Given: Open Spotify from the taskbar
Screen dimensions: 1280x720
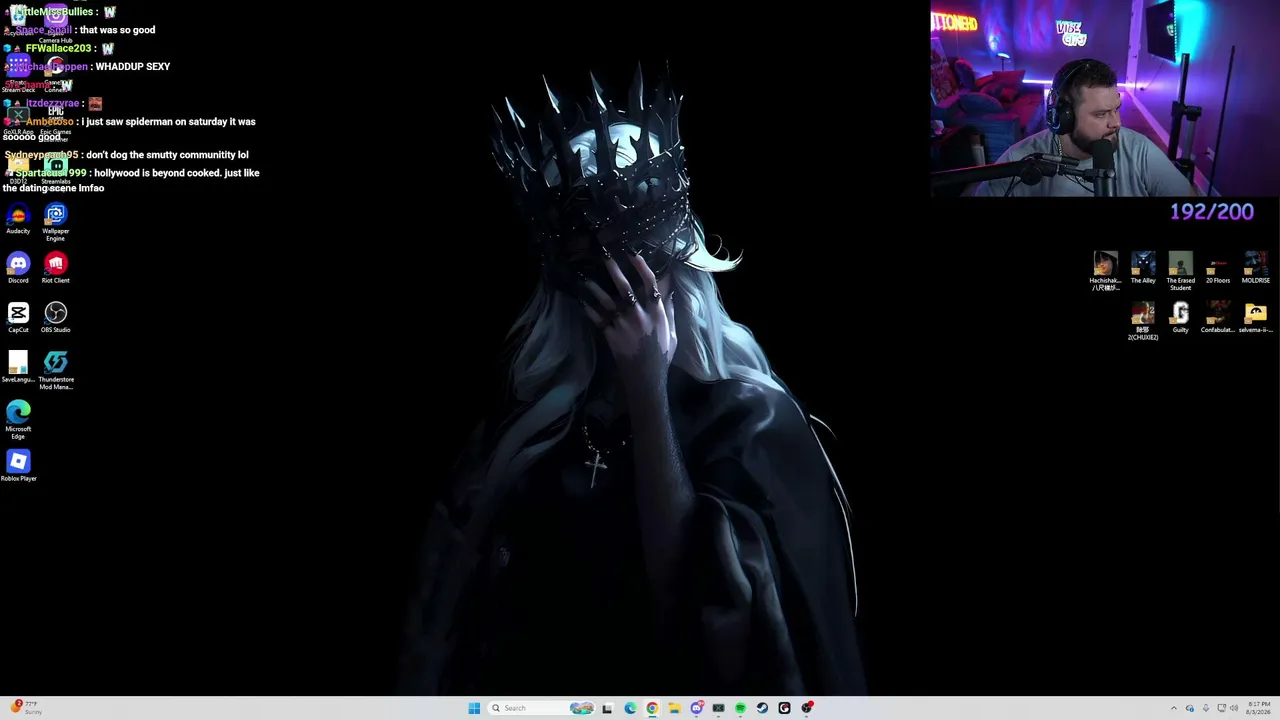Looking at the screenshot, I should pyautogui.click(x=740, y=708).
